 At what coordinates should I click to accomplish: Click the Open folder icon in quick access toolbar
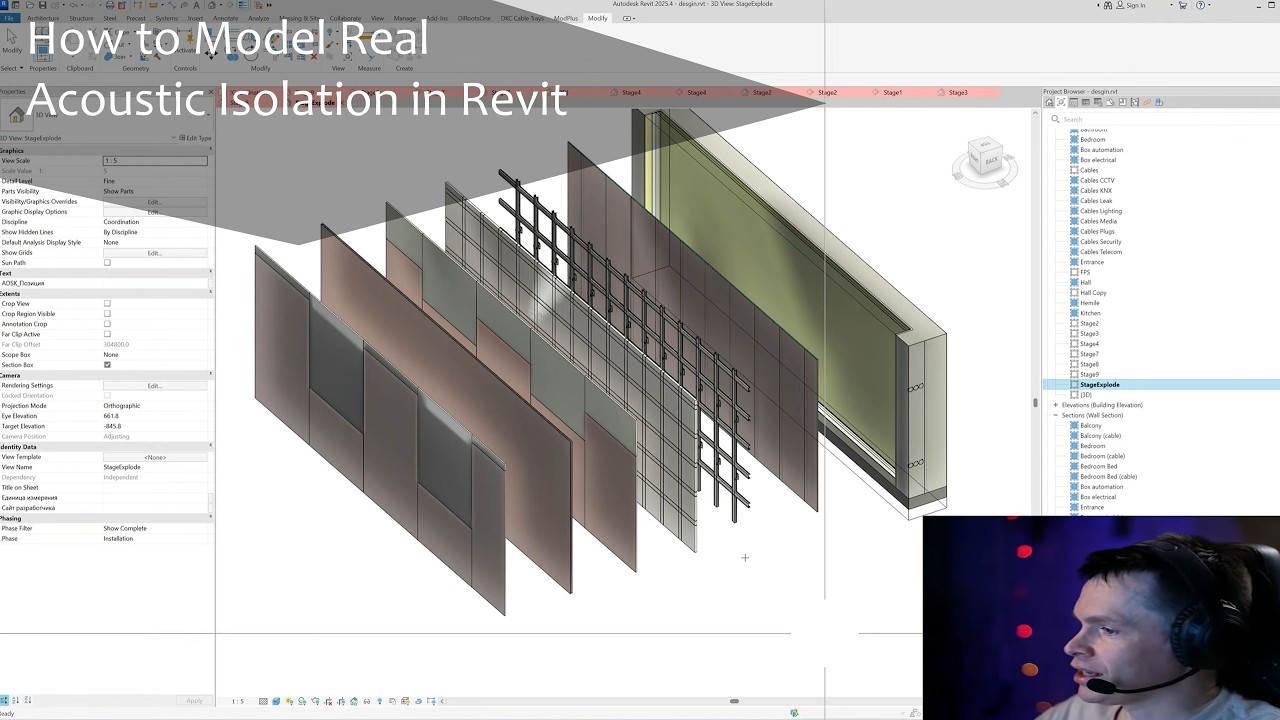30,5
